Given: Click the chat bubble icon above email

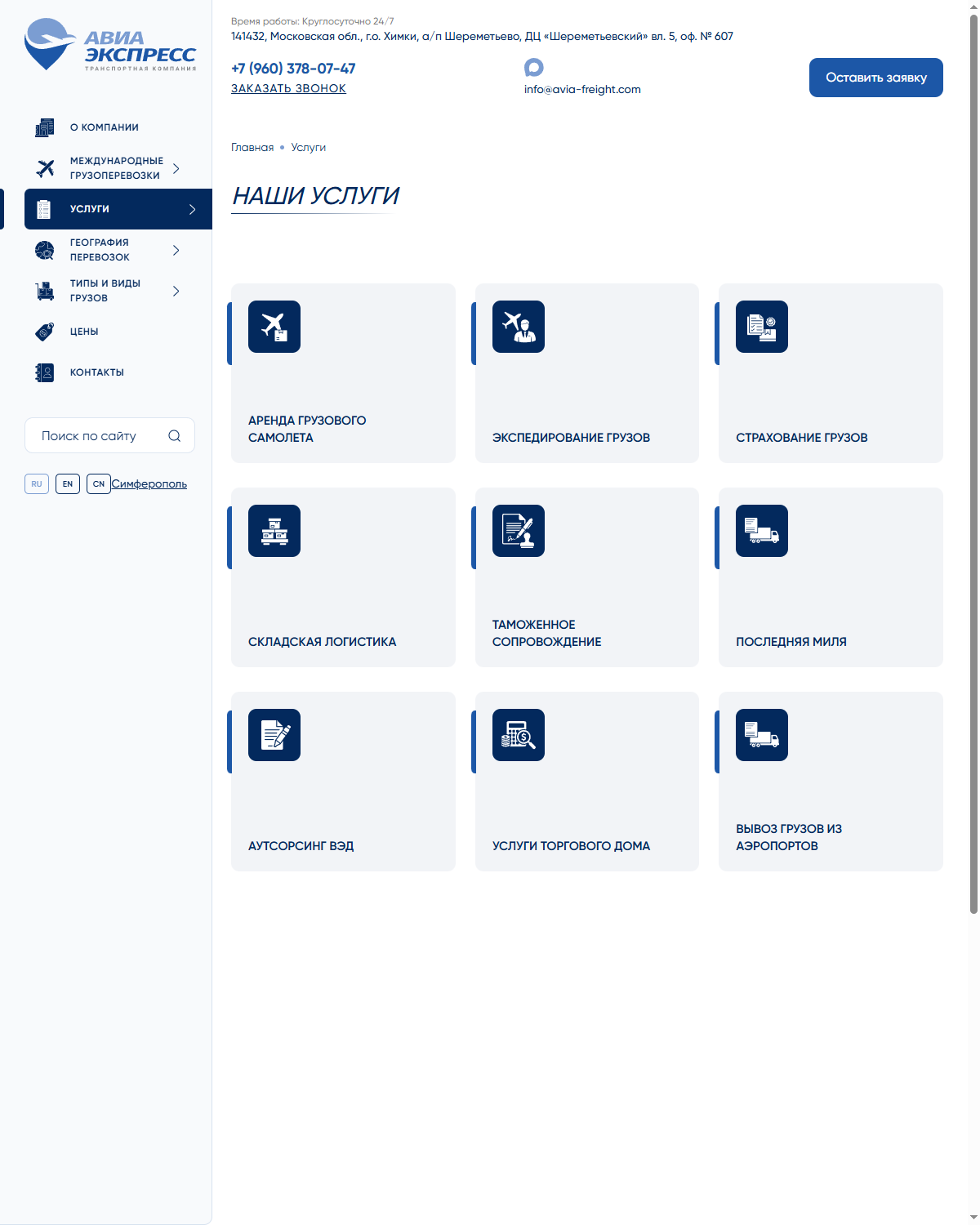Looking at the screenshot, I should click(534, 68).
